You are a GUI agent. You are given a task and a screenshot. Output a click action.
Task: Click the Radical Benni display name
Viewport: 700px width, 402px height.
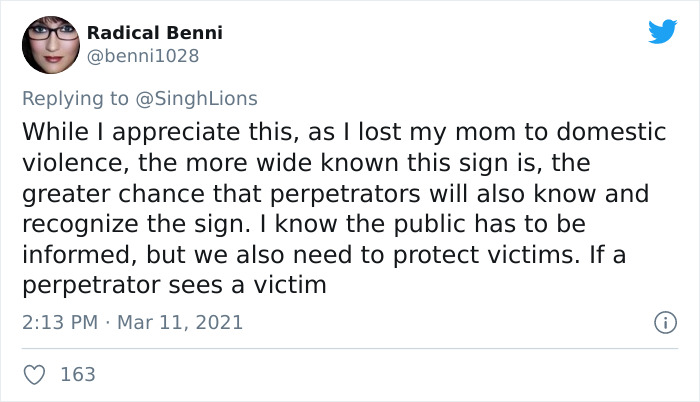[155, 33]
